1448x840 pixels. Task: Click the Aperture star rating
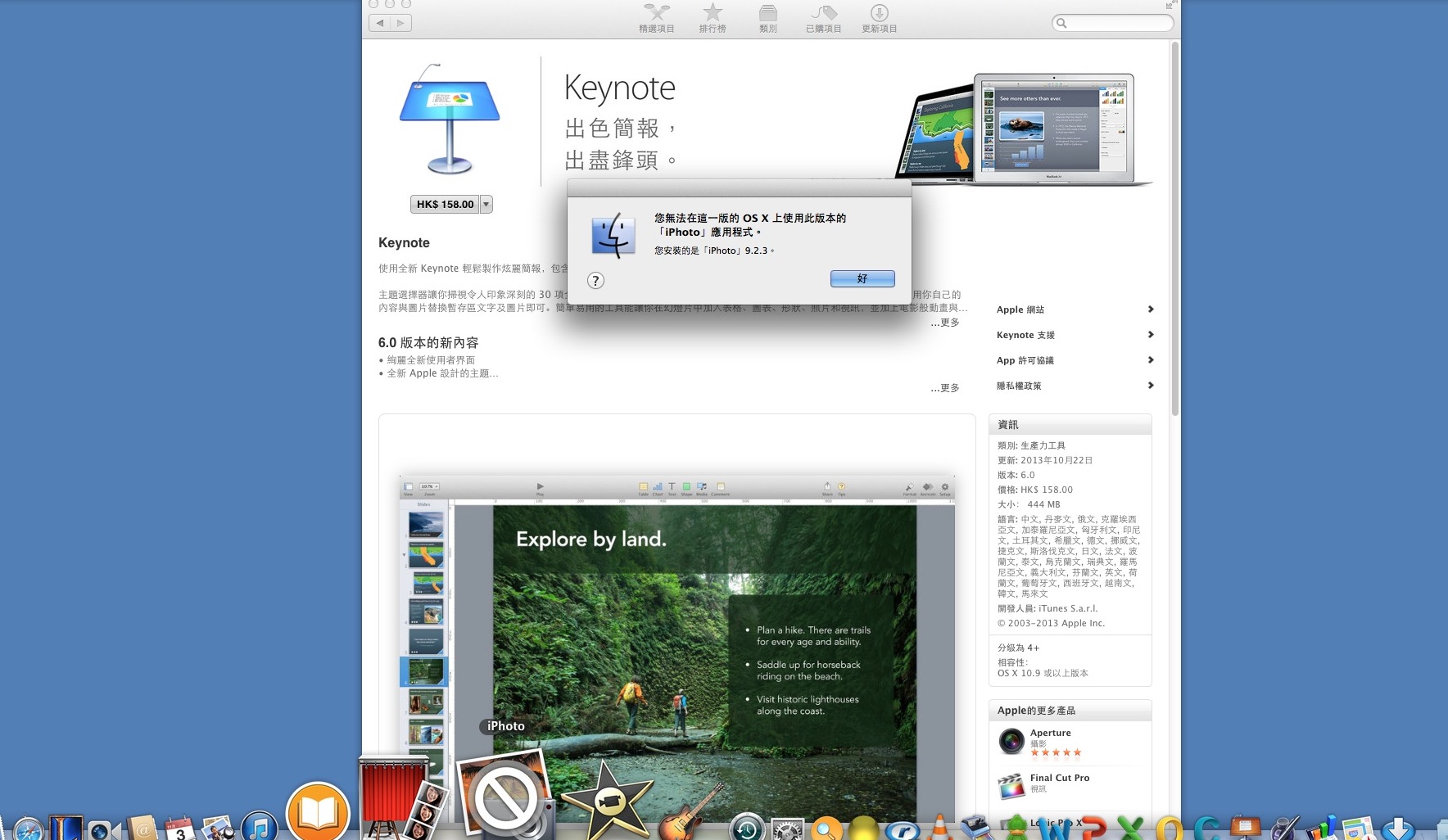pos(1056,752)
